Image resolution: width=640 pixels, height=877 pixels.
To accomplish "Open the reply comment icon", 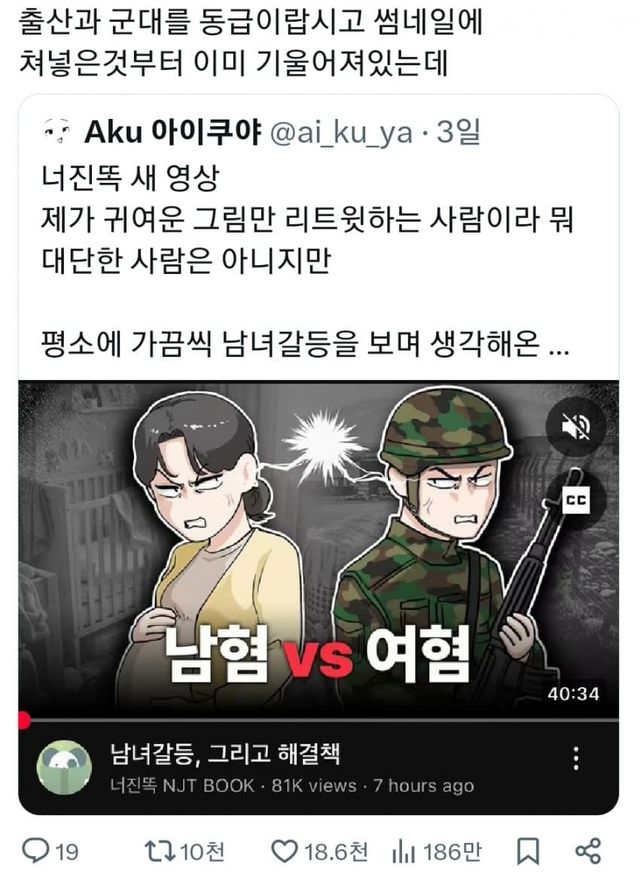I will point(36,851).
